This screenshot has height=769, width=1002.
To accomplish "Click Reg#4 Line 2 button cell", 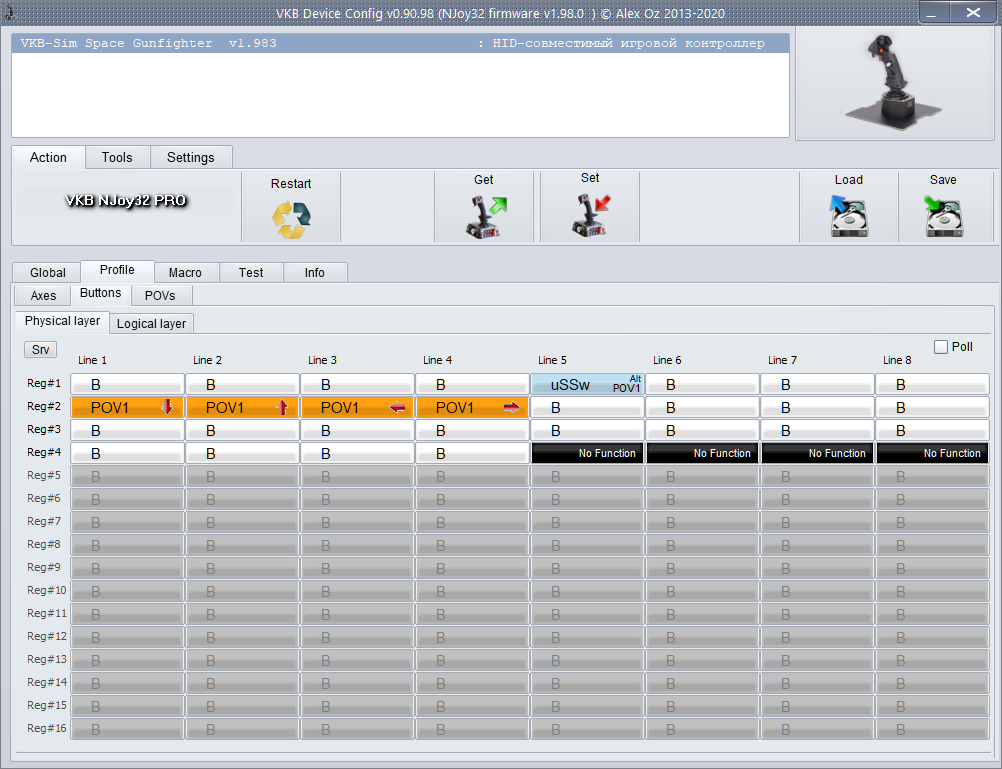I will 243,453.
